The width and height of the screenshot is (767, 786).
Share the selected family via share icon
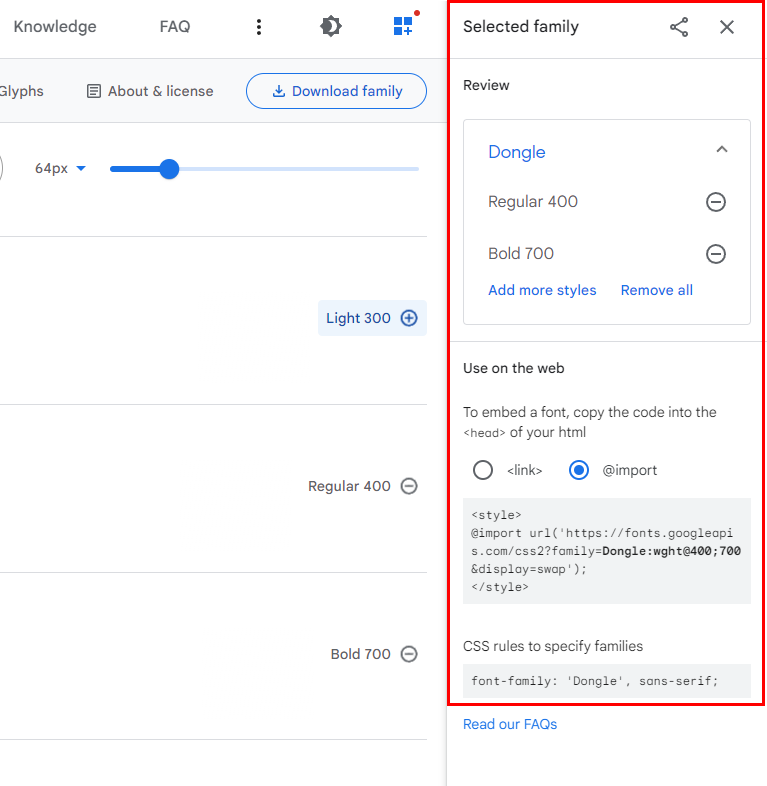pos(679,27)
